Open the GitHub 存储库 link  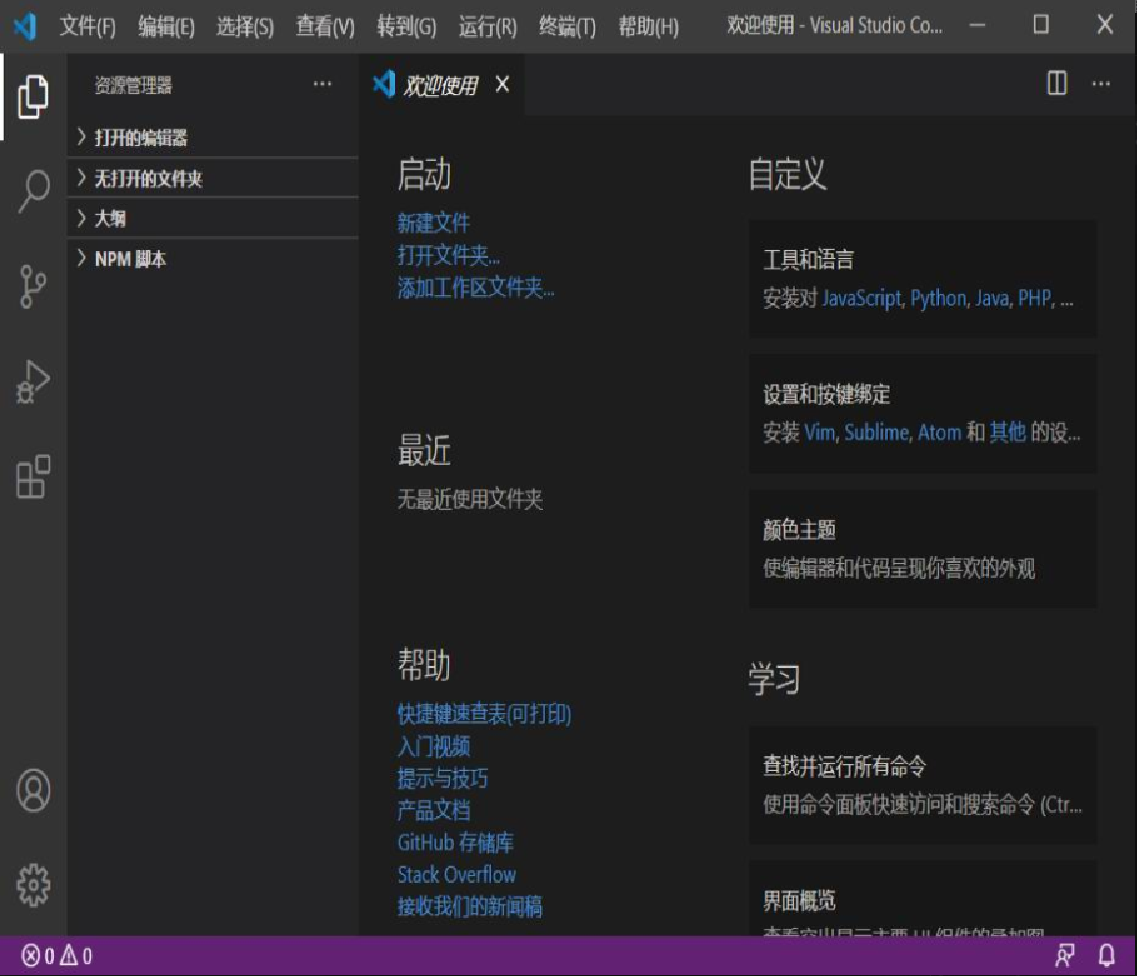[x=455, y=843]
